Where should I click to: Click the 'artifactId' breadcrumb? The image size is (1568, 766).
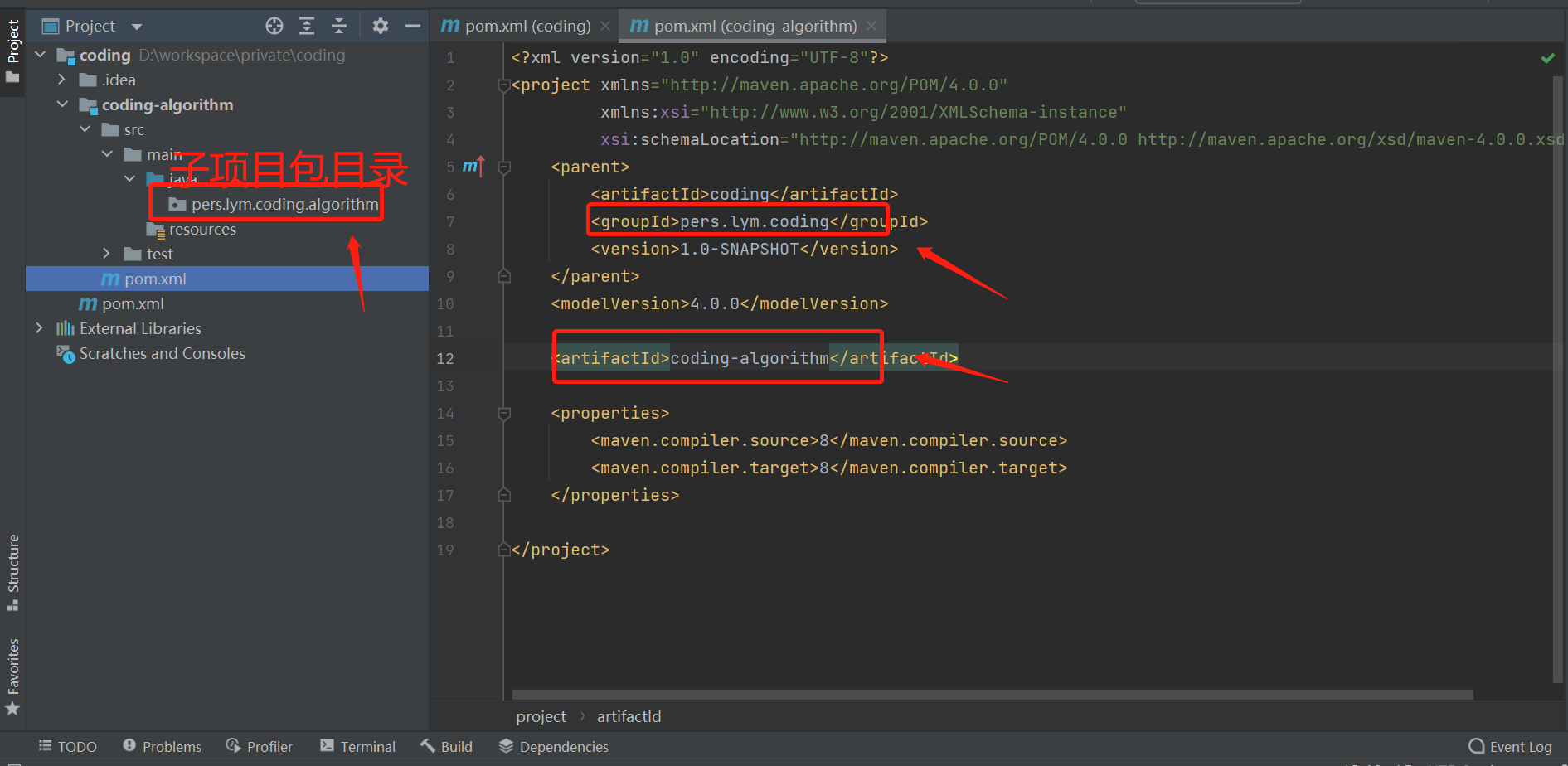(x=629, y=716)
